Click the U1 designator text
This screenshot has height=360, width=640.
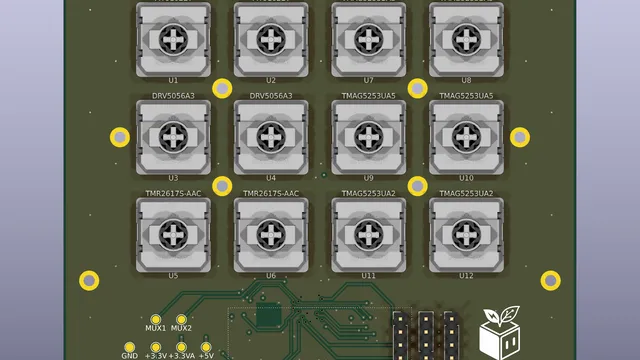click(173, 80)
